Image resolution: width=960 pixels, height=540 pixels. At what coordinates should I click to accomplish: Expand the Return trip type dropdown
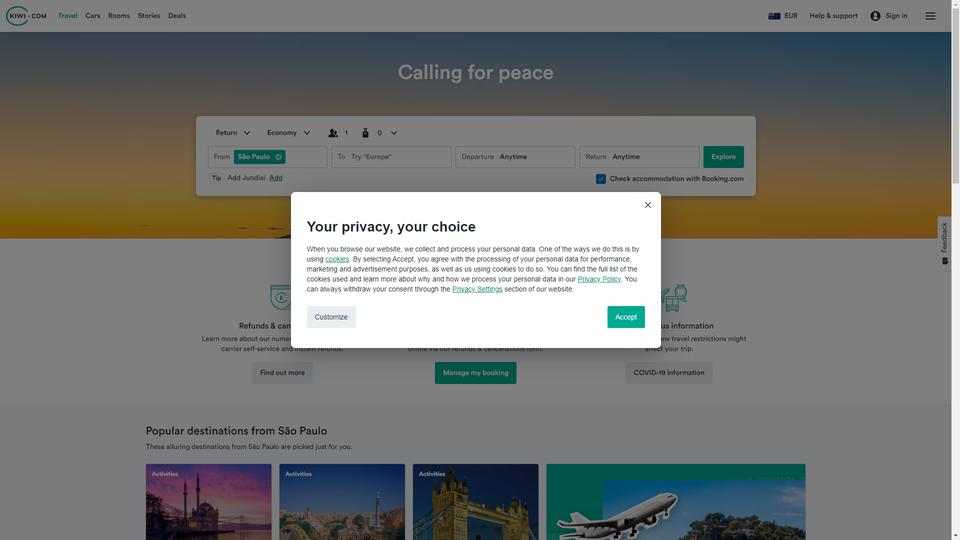pos(233,133)
